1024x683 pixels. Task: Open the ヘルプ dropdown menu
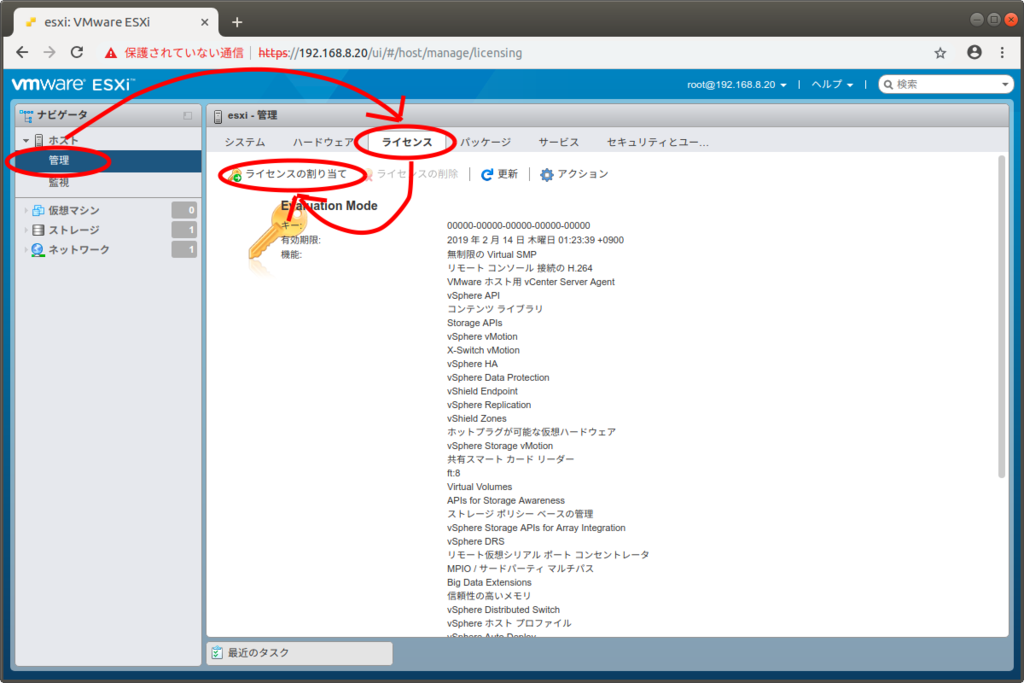point(832,84)
